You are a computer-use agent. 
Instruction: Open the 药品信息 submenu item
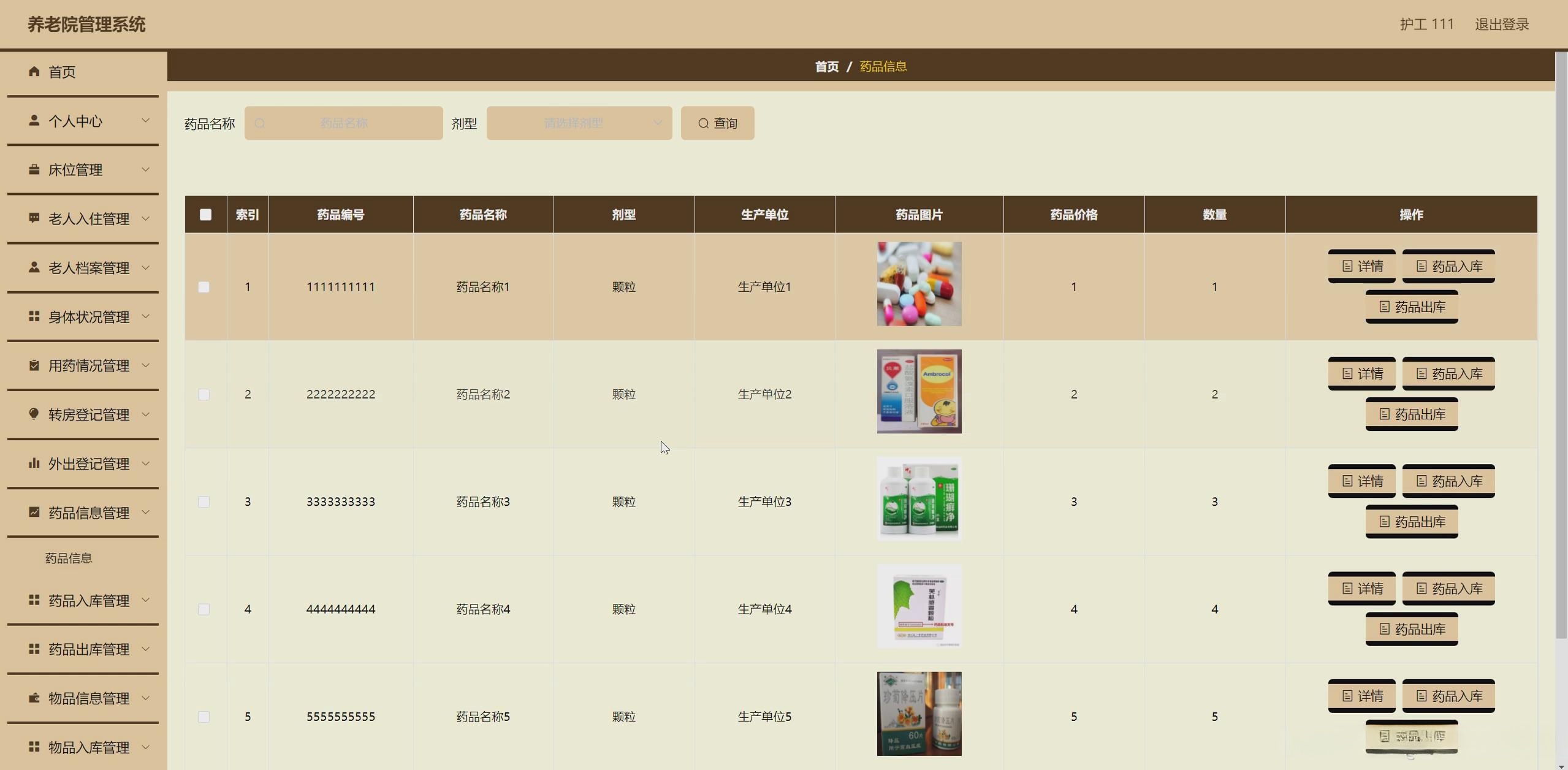(x=69, y=558)
